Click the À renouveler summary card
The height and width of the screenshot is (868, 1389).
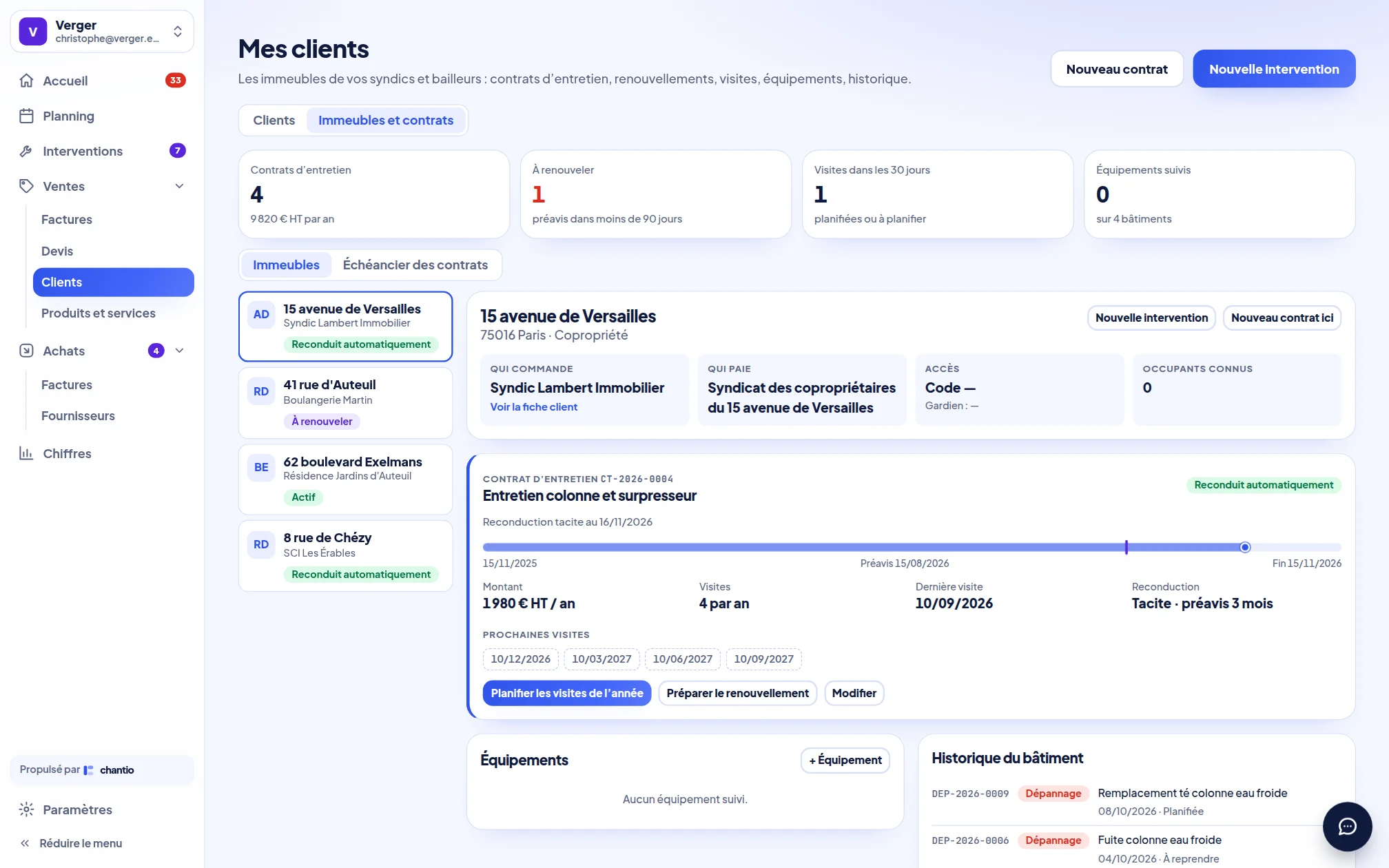pos(655,194)
